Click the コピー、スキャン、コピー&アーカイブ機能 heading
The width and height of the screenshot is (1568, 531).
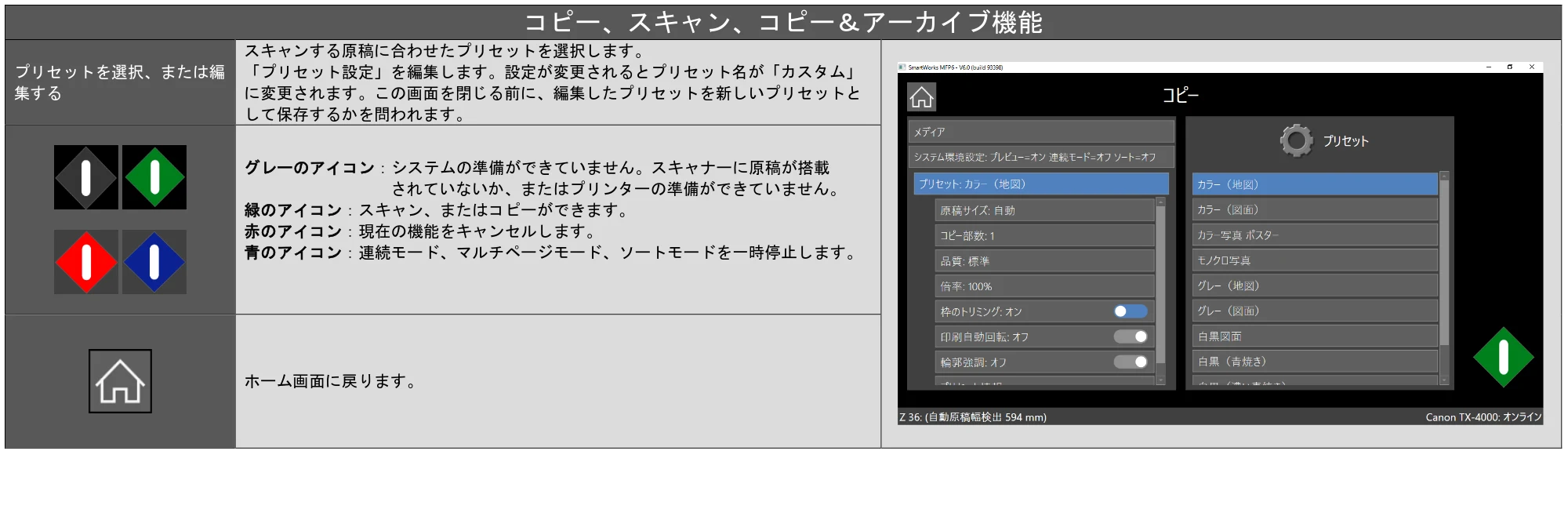[783, 22]
